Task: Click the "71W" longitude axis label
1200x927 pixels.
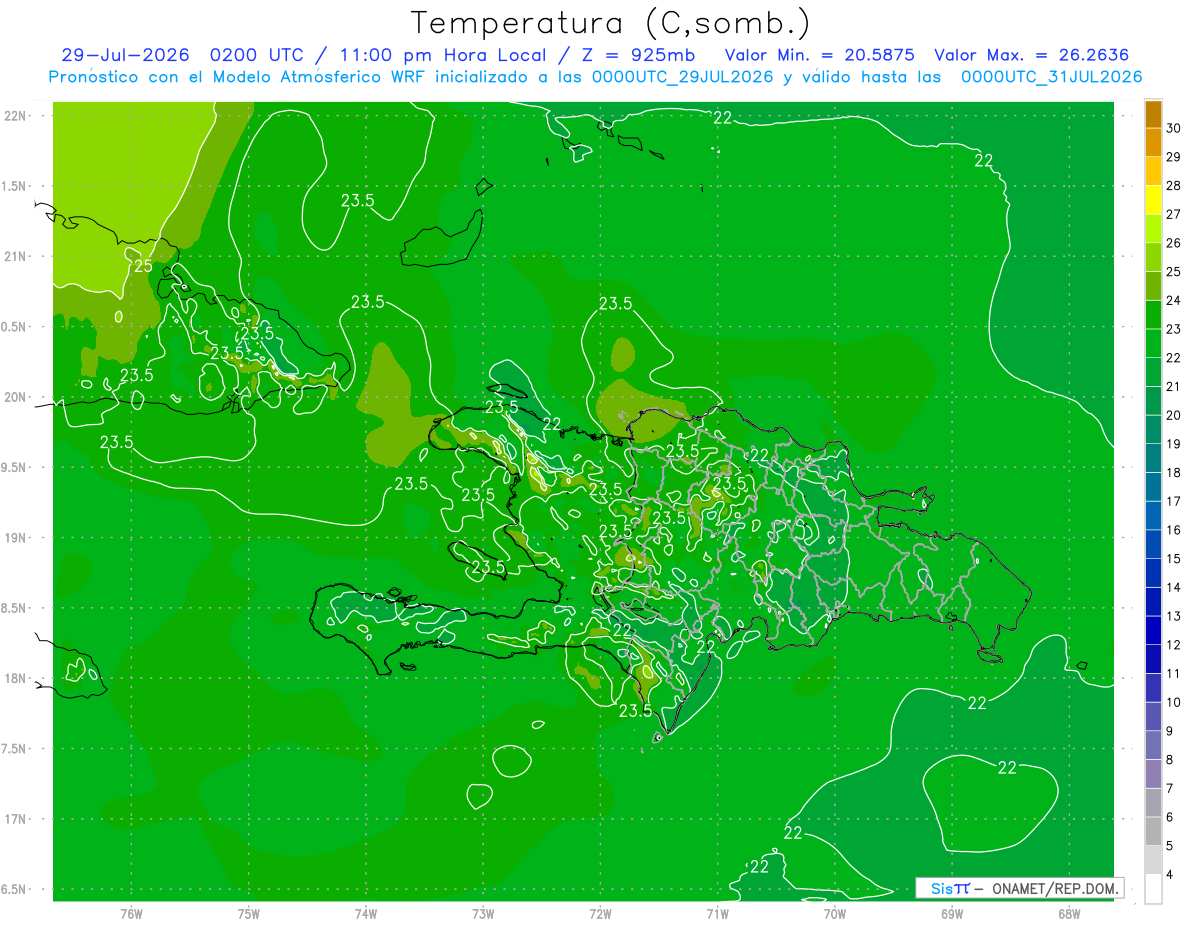Action: [x=717, y=913]
